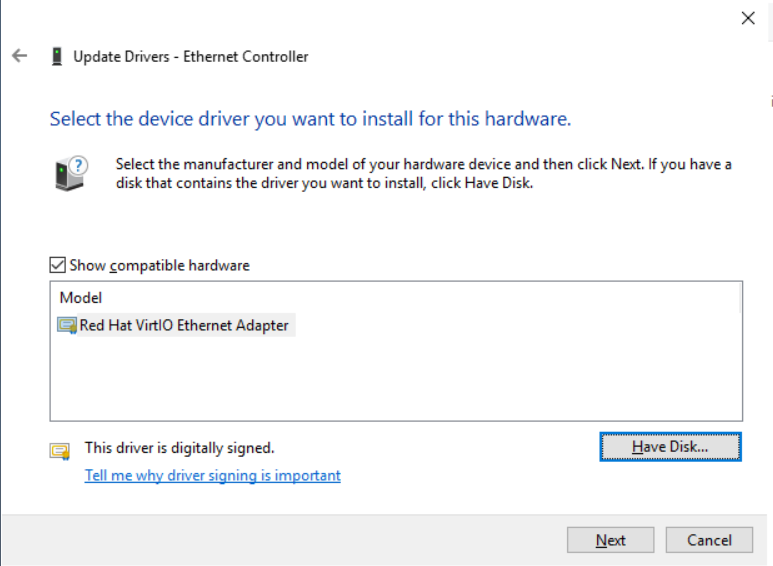Viewport: 773px width, 566px height.
Task: Proceed with the Next button
Action: click(x=610, y=540)
